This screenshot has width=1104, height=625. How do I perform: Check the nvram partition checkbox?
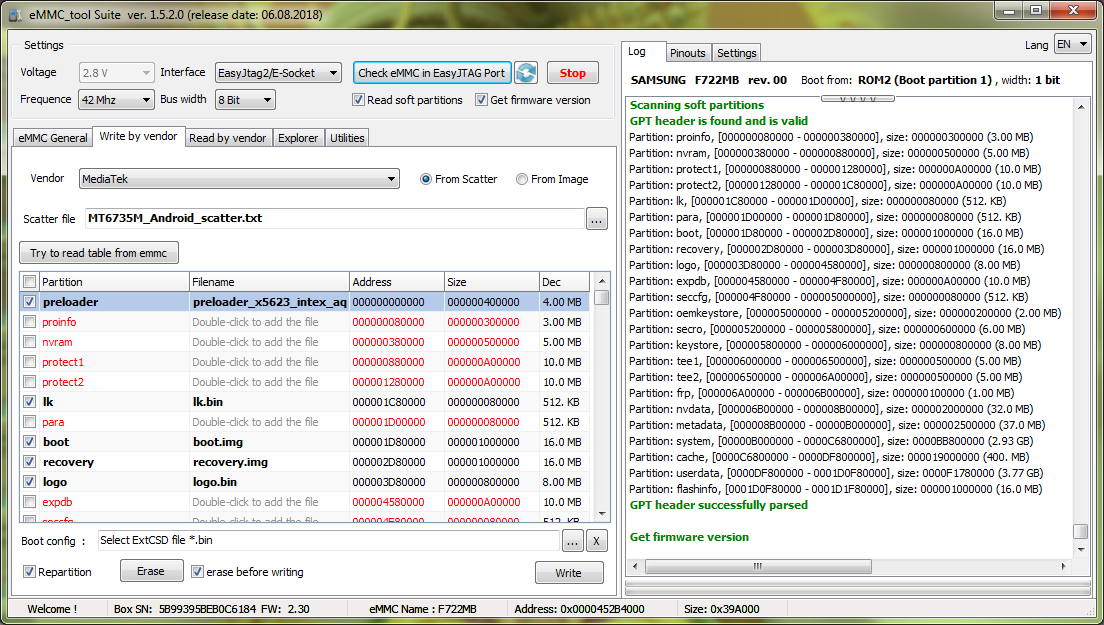point(30,342)
